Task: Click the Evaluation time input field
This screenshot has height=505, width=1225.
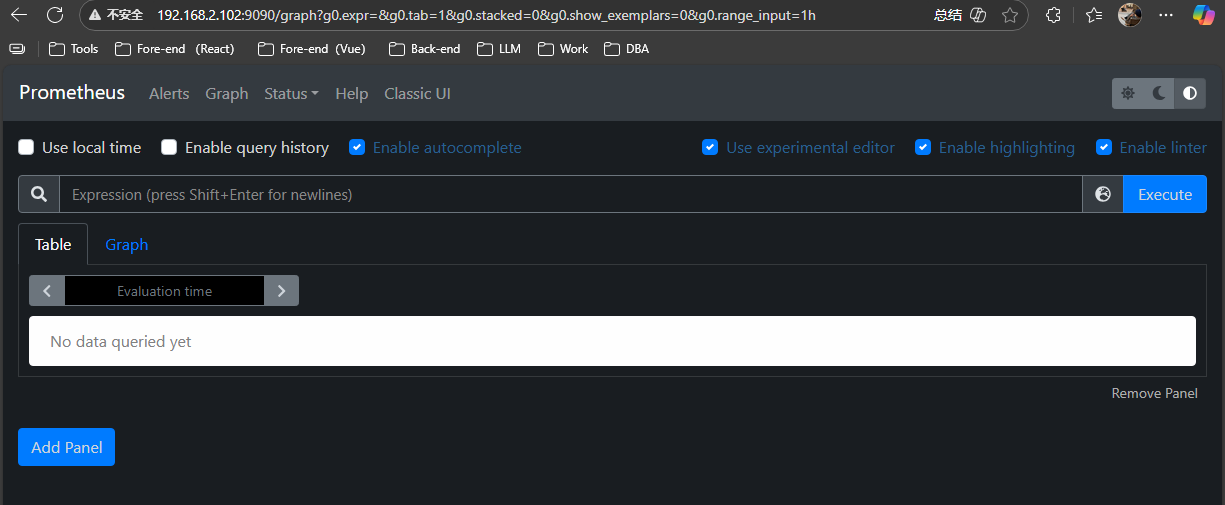Action: tap(164, 291)
